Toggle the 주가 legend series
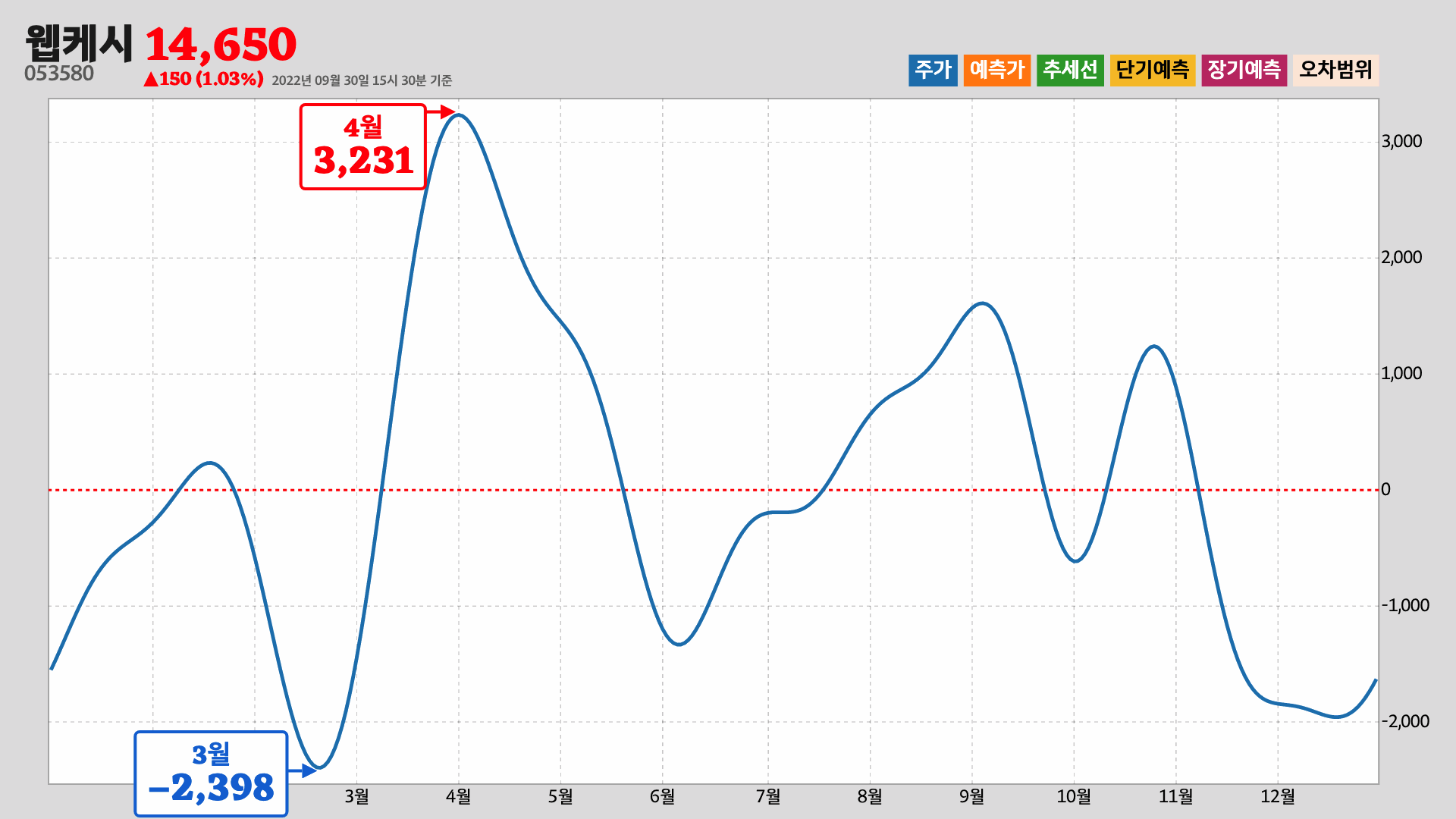The height and width of the screenshot is (819, 1456). tap(932, 70)
